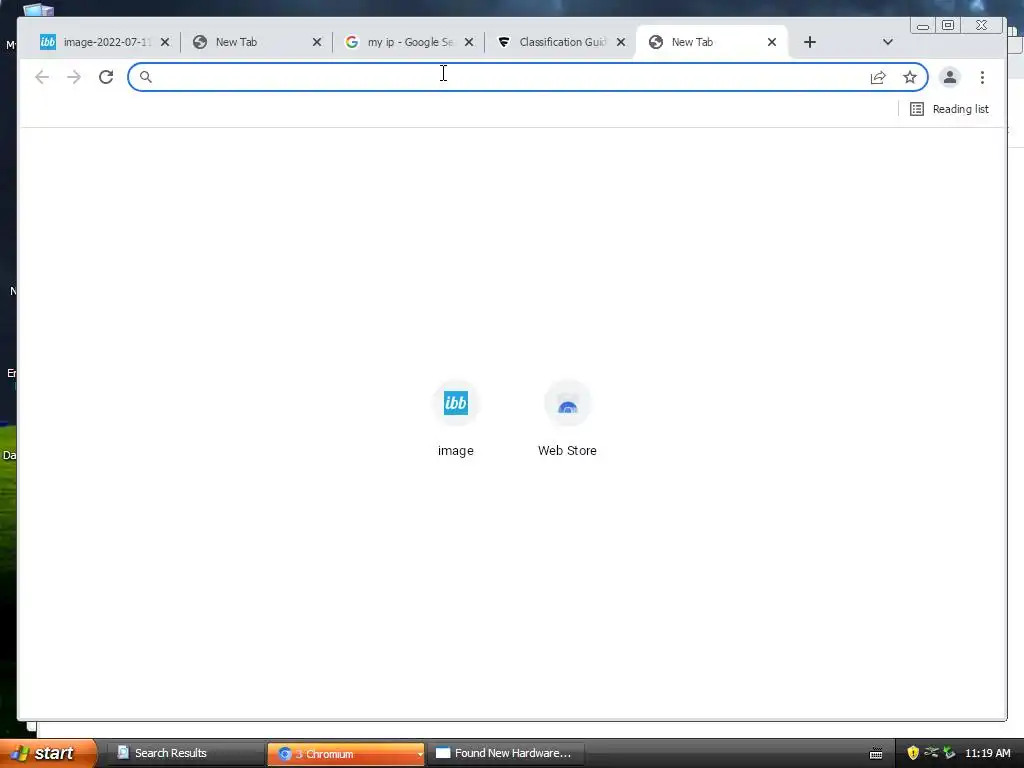The width and height of the screenshot is (1024, 768).
Task: Open the Chromium three-dot menu
Action: click(982, 77)
